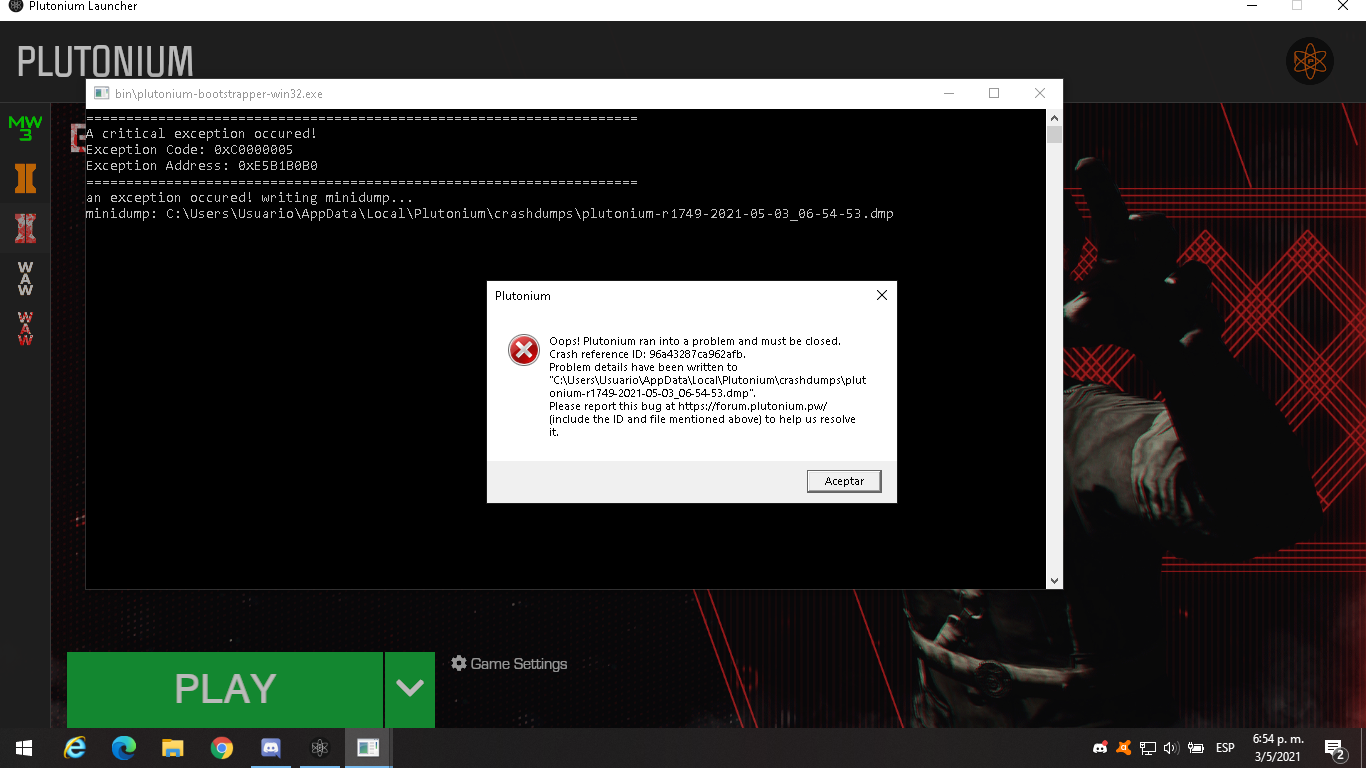This screenshot has width=1366, height=768.
Task: Click the Aceptar button in dialog
Action: 844,481
